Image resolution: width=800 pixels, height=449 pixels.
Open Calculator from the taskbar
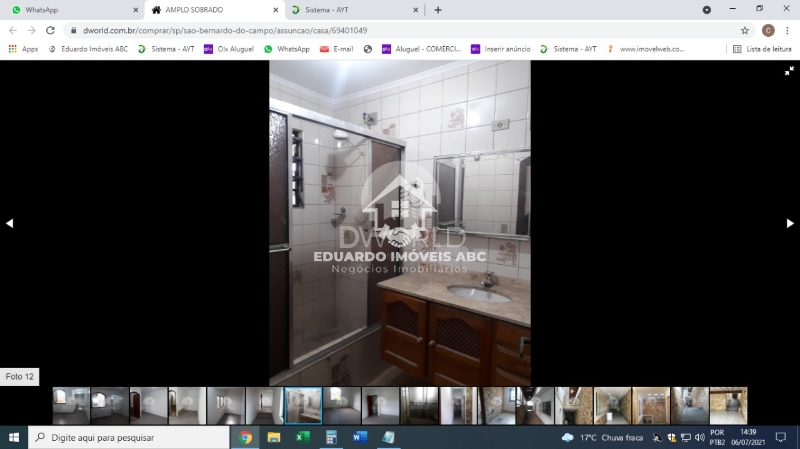pos(331,437)
